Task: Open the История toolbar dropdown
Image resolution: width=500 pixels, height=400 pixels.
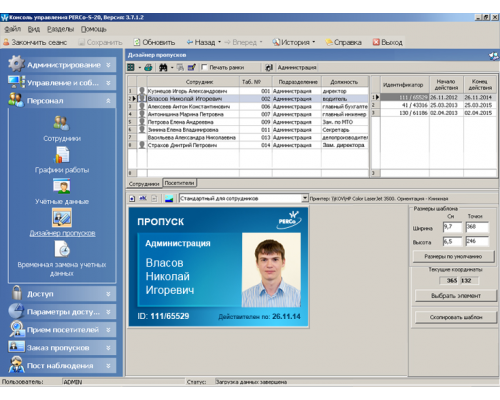Action: 314,42
